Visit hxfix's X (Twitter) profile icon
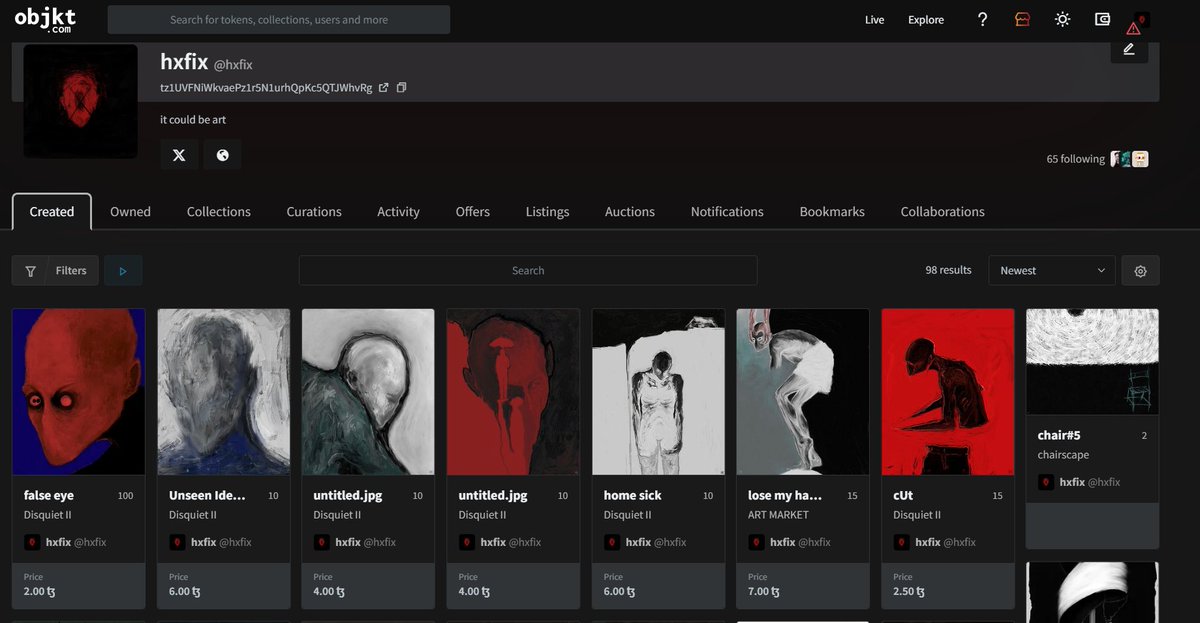Screen dimensions: 1200x623 [178, 154]
